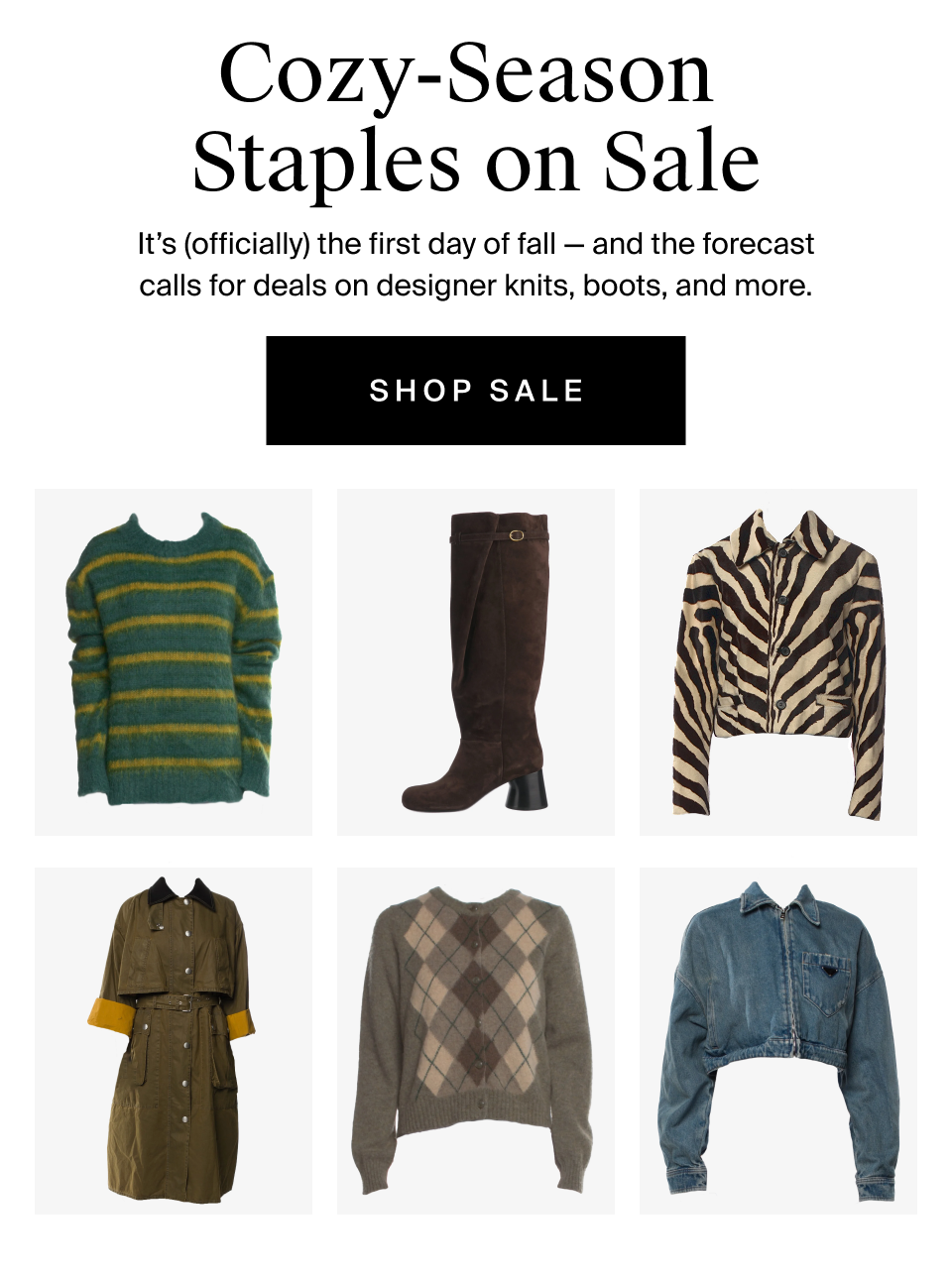
Task: Open the Cozy-Season Staples on Sale headline
Action: [x=475, y=117]
